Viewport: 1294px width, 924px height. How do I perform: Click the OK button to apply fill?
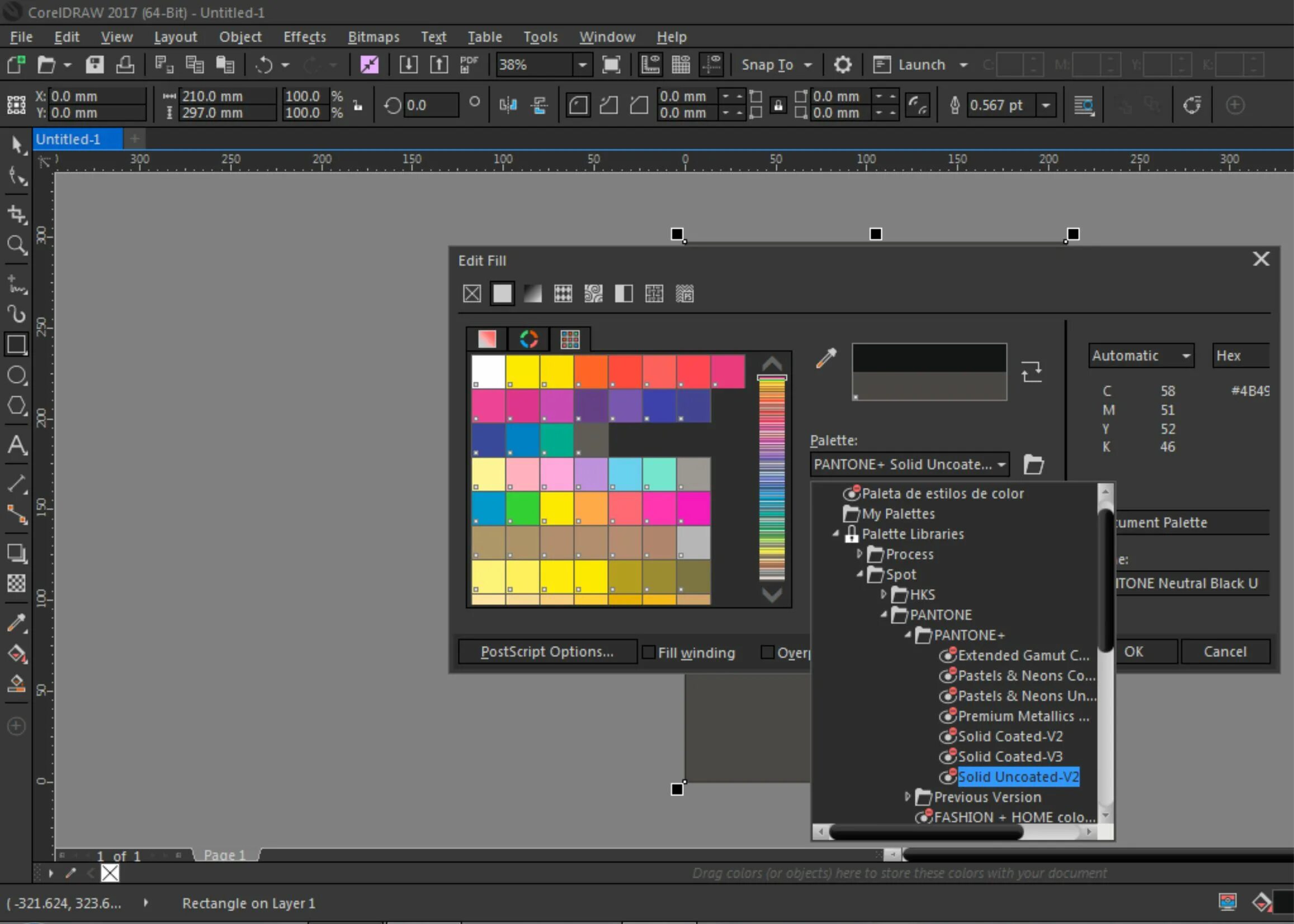1134,651
